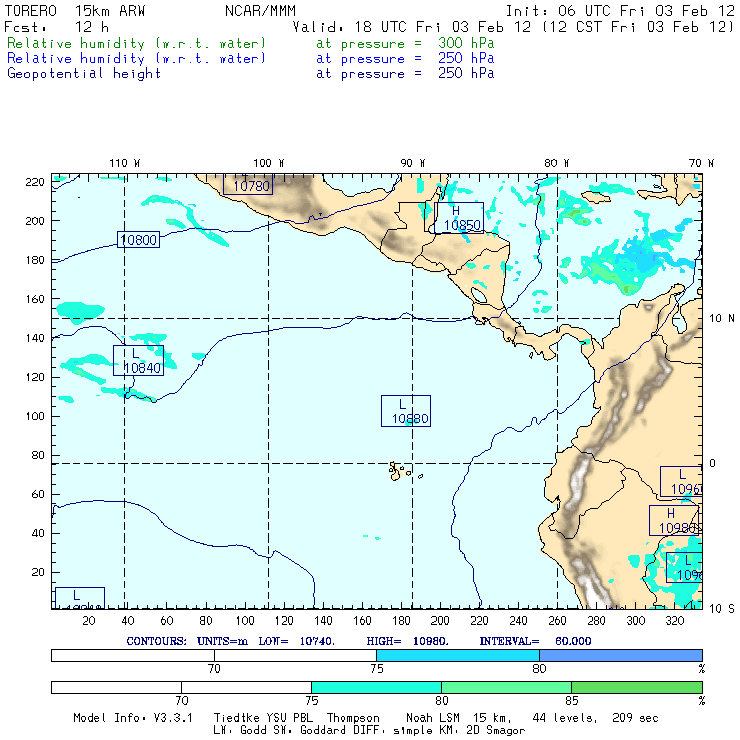Click the '10800' contour label box
The width and height of the screenshot is (740, 740).
point(138,240)
